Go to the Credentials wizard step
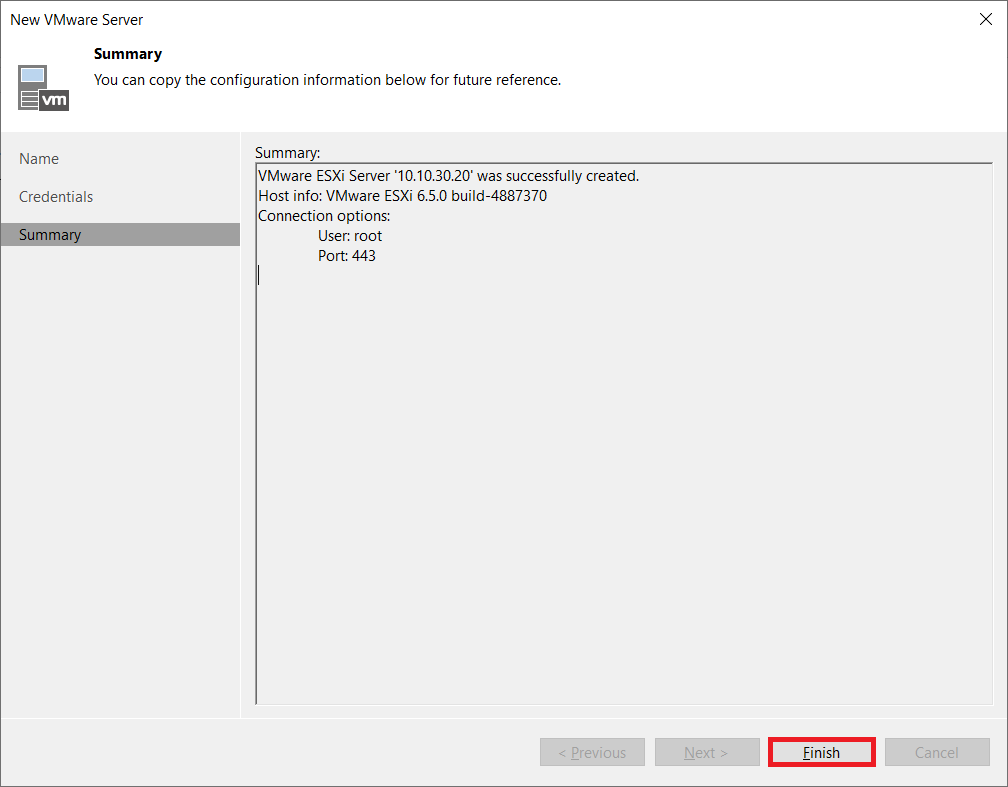Viewport: 1008px width, 787px height. pyautogui.click(x=56, y=197)
